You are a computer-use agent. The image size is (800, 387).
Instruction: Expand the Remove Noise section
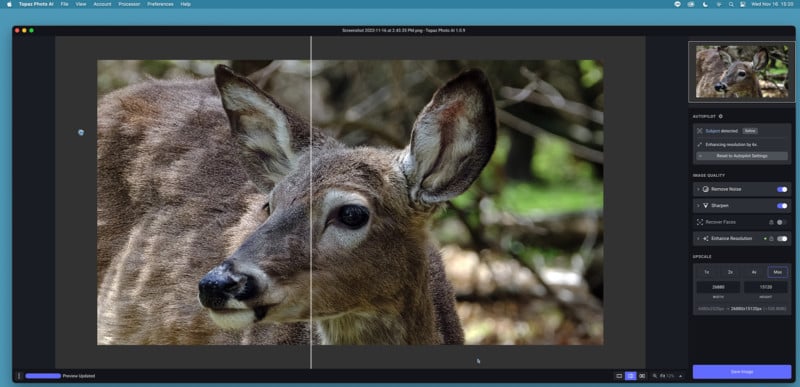[698, 189]
